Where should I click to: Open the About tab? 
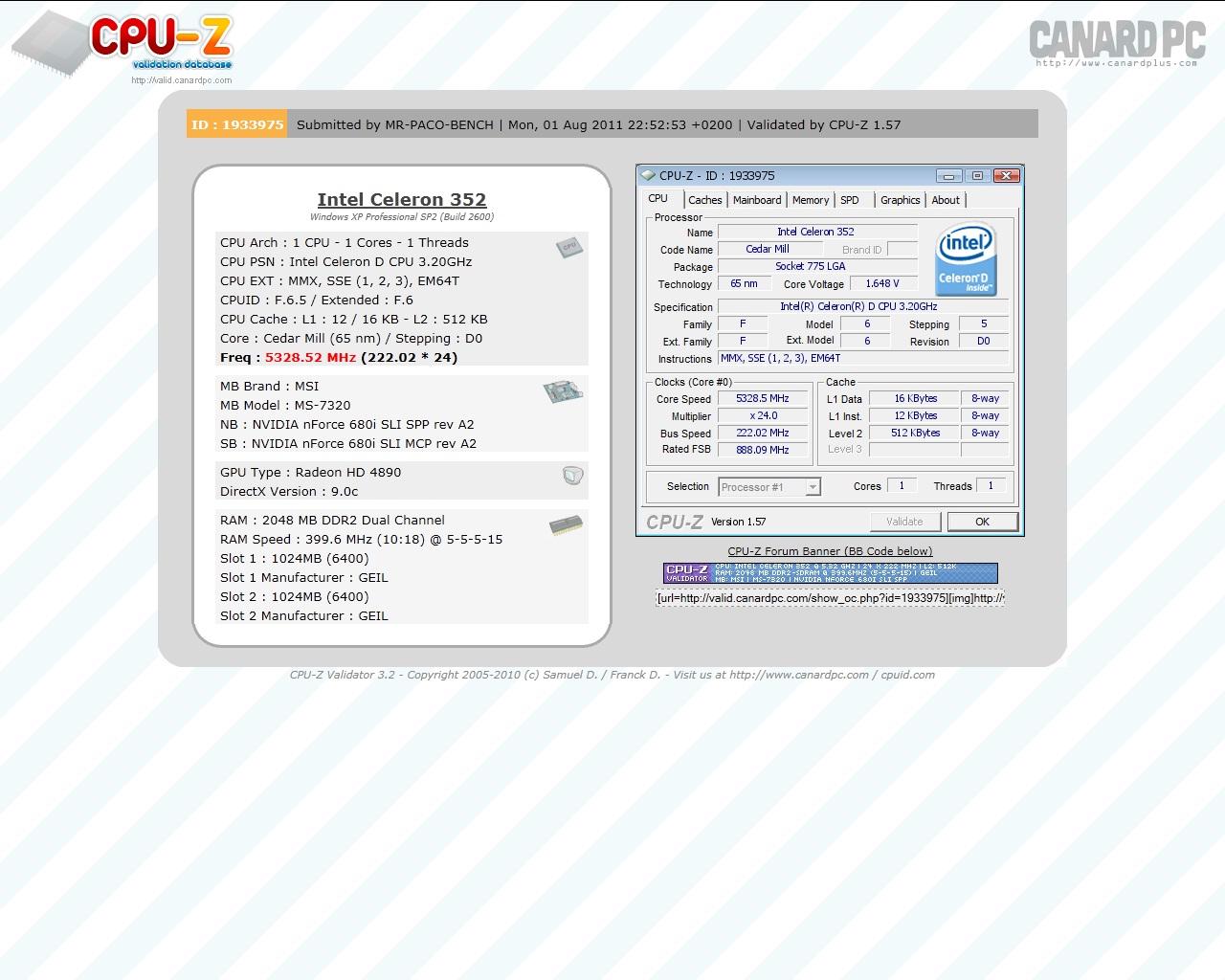(946, 200)
